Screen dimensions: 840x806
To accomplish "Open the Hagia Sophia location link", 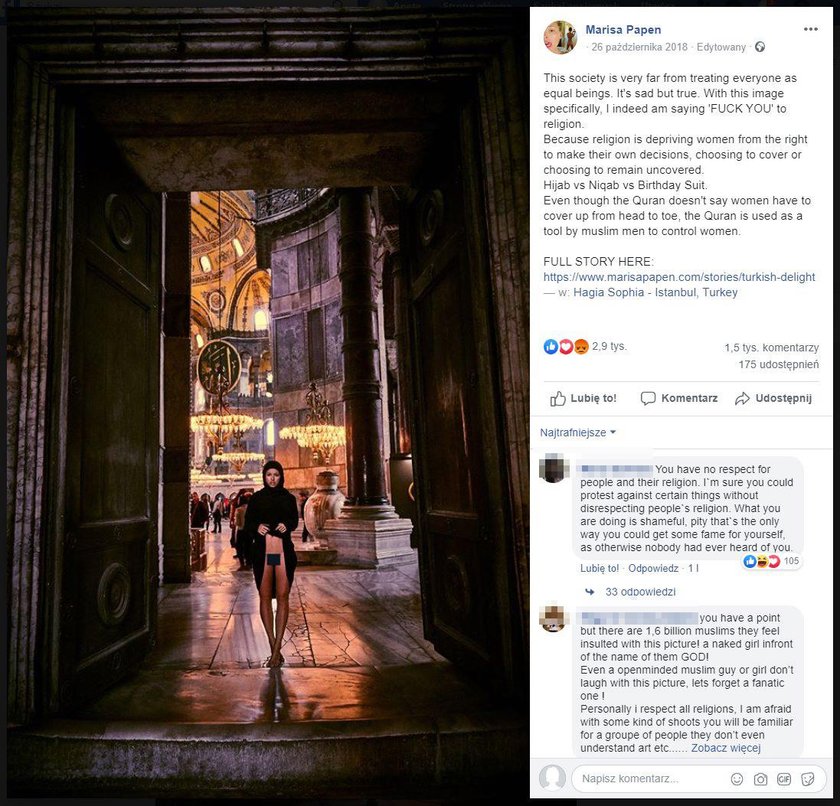I will click(655, 292).
